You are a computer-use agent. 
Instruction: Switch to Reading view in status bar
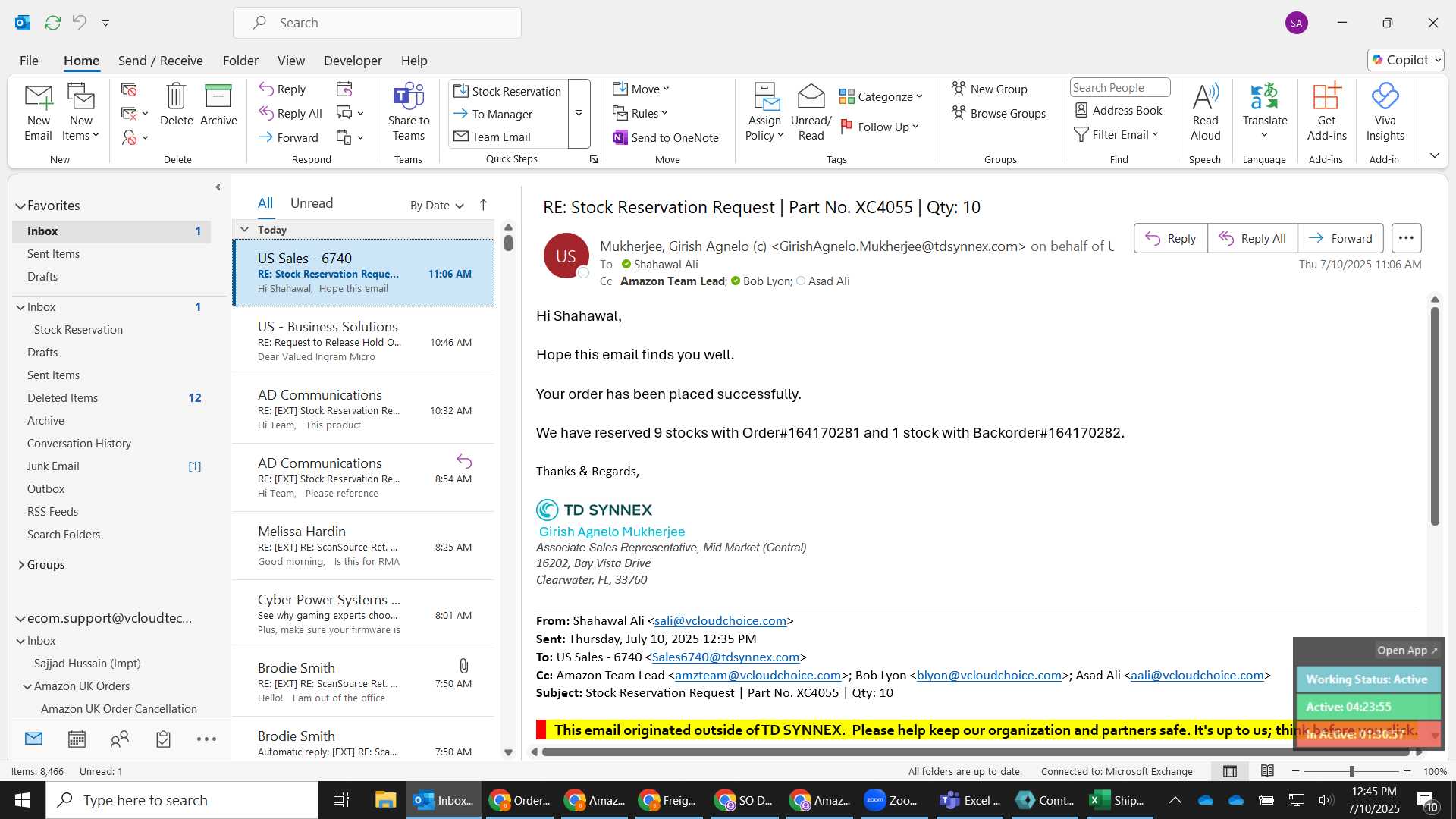[x=1267, y=771]
